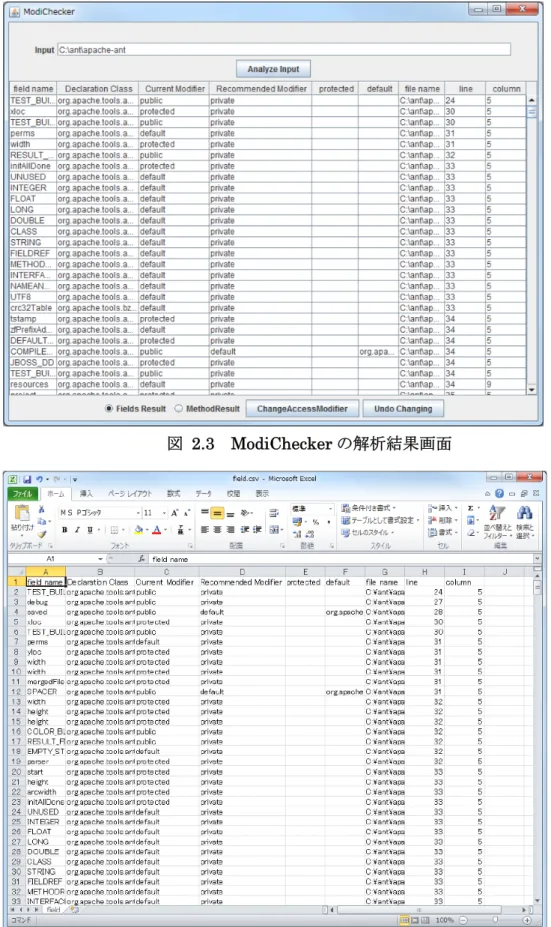Open the Name Box dropdown arrow
Screen dimensions: 551x927
pyautogui.click(x=101, y=559)
